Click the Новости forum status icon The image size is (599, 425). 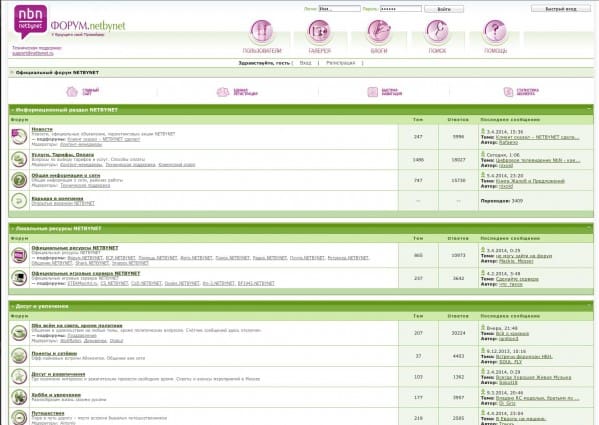(19, 136)
